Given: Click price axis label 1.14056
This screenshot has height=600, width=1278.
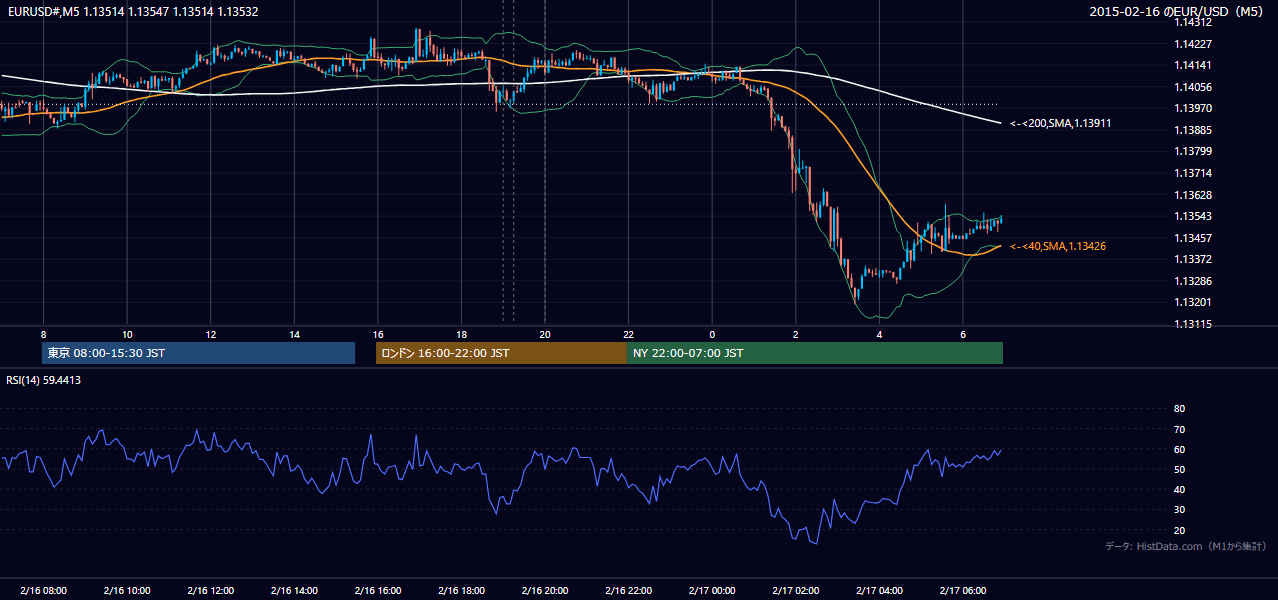Looking at the screenshot, I should click(1193, 87).
